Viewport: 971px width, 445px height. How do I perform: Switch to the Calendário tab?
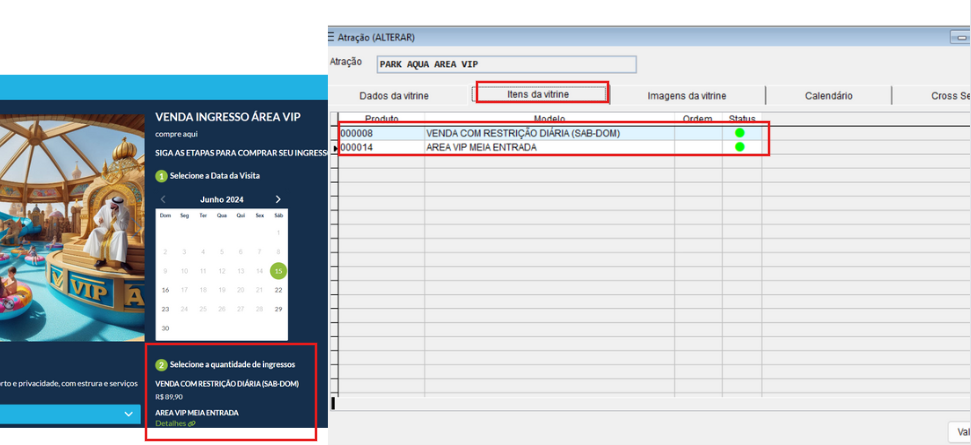point(828,96)
